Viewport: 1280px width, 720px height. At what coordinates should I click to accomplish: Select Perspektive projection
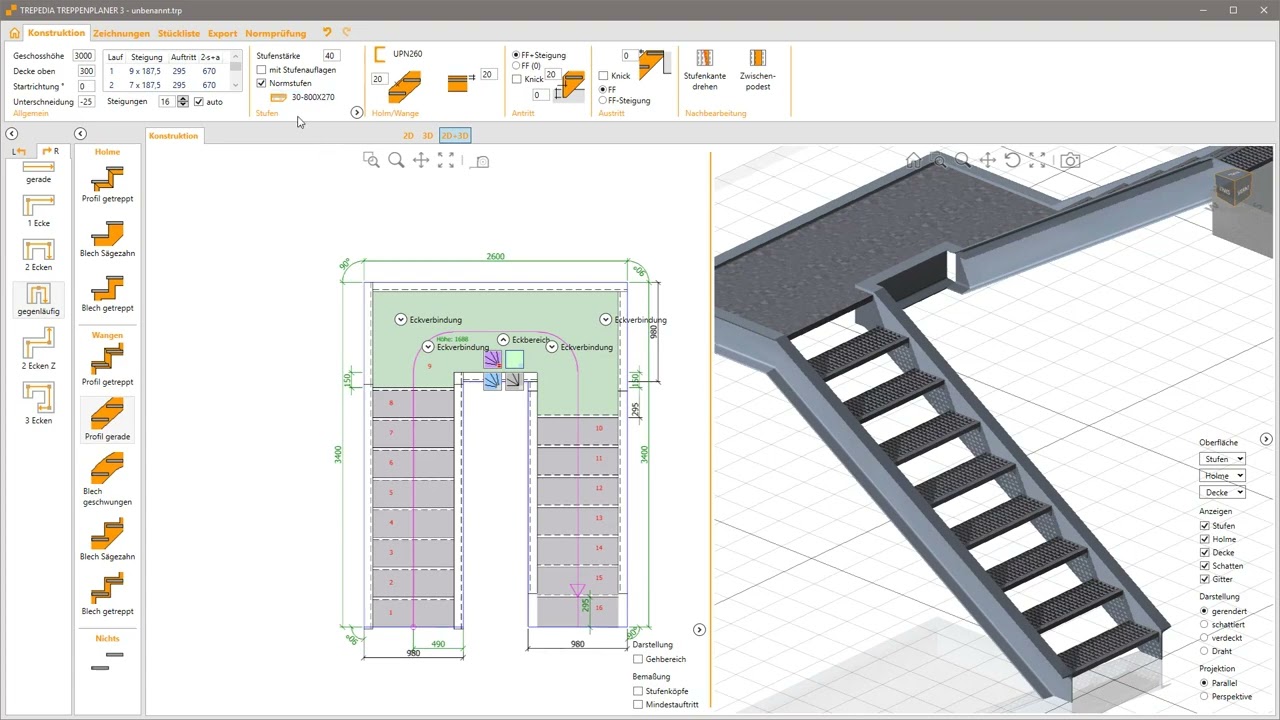pos(1204,696)
